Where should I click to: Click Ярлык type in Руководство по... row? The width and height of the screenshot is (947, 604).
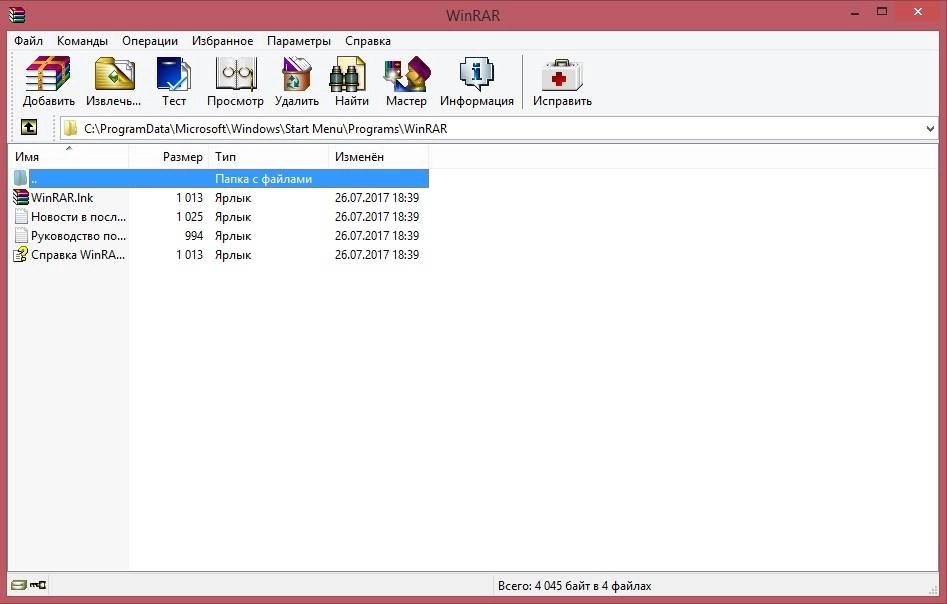coord(233,236)
